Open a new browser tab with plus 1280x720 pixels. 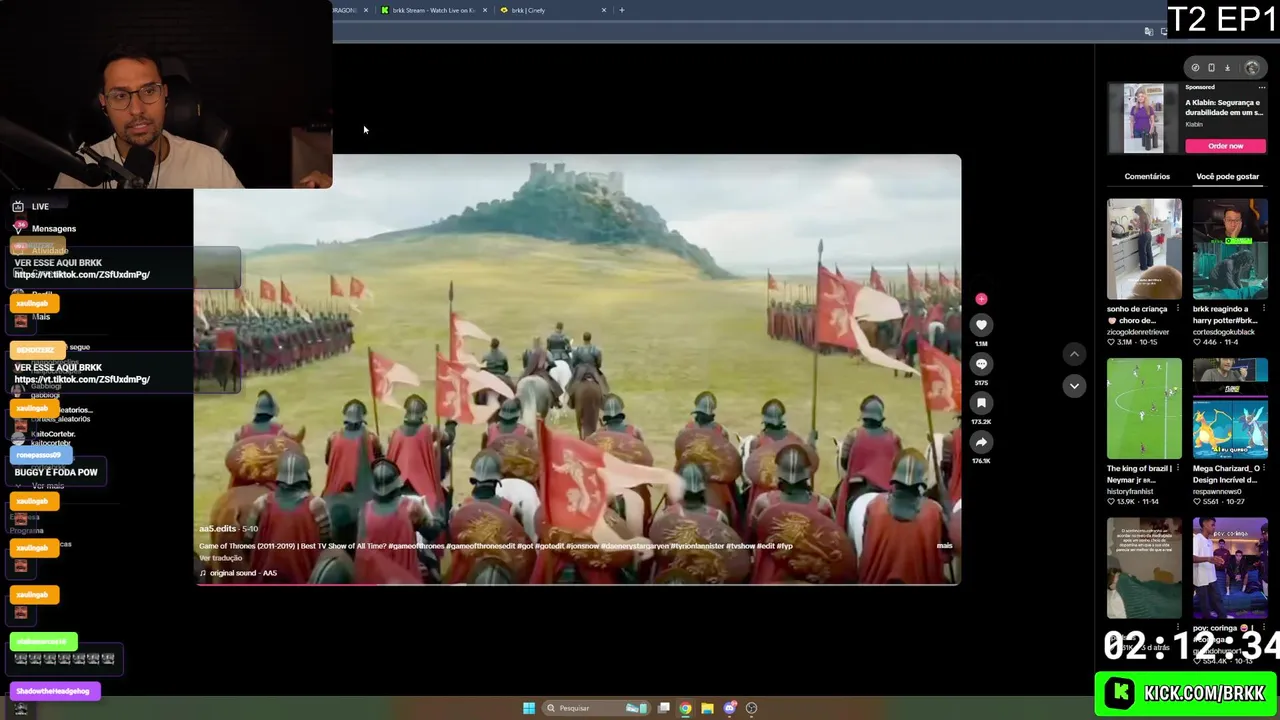[x=622, y=10]
